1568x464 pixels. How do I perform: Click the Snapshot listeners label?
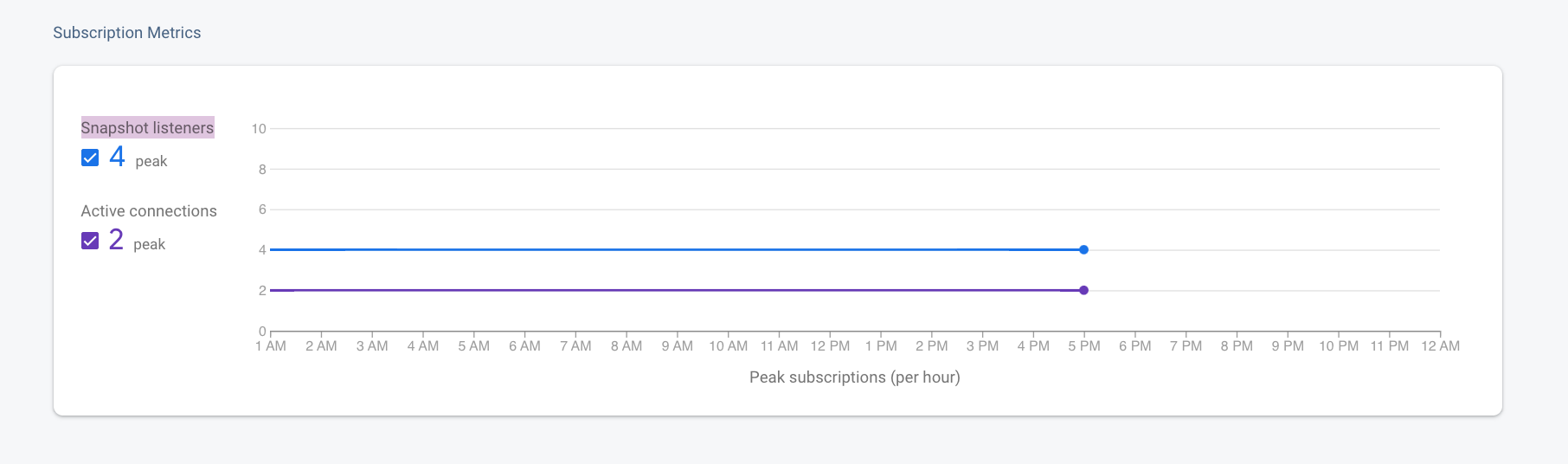pyautogui.click(x=147, y=127)
